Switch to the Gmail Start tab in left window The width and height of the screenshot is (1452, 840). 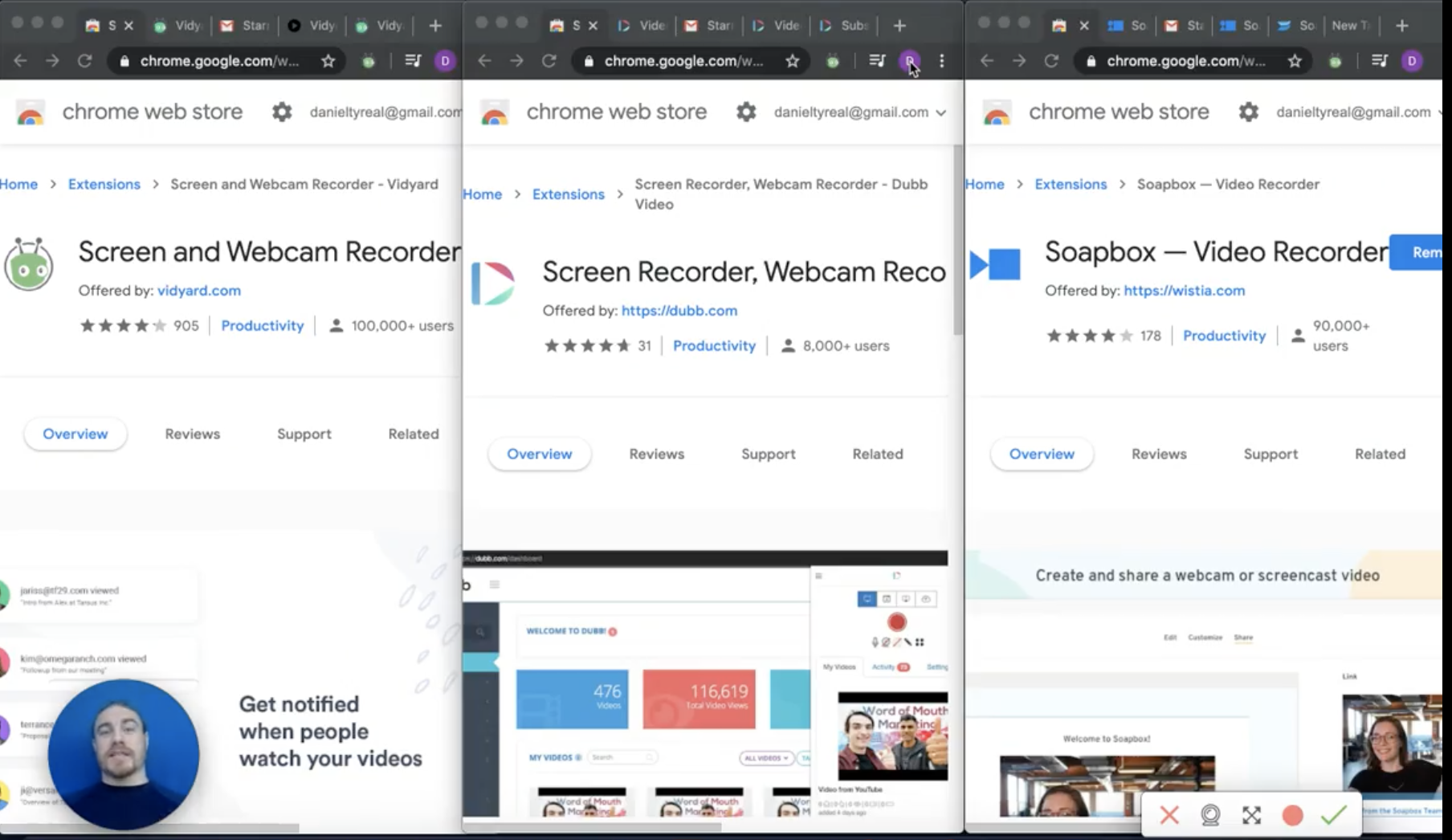pos(246,26)
